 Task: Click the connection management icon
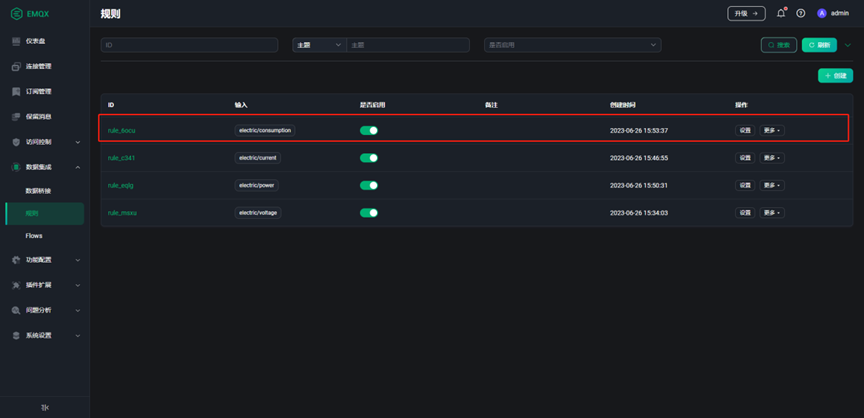16,67
